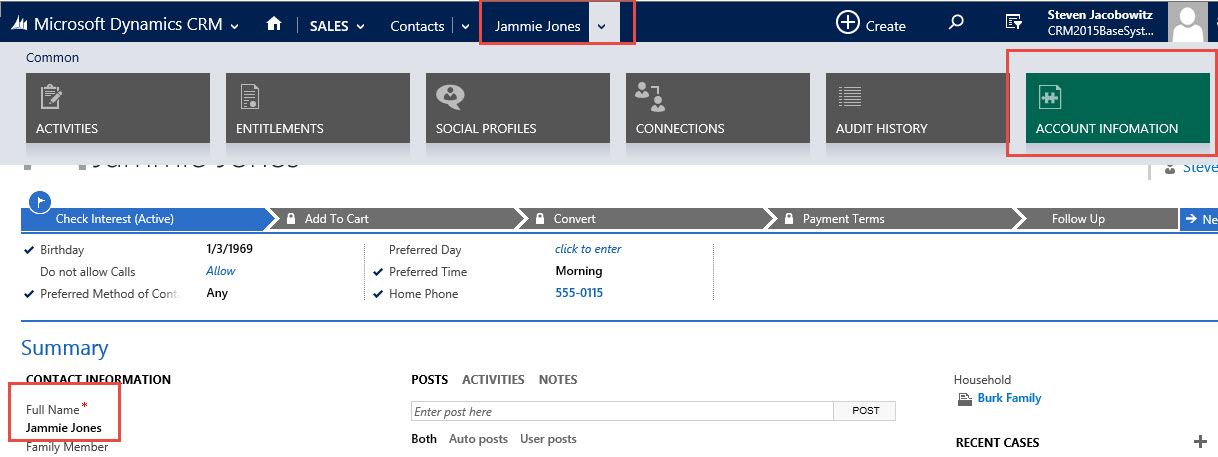Click the search magnifier icon
This screenshot has height=457, width=1218.
[956, 24]
